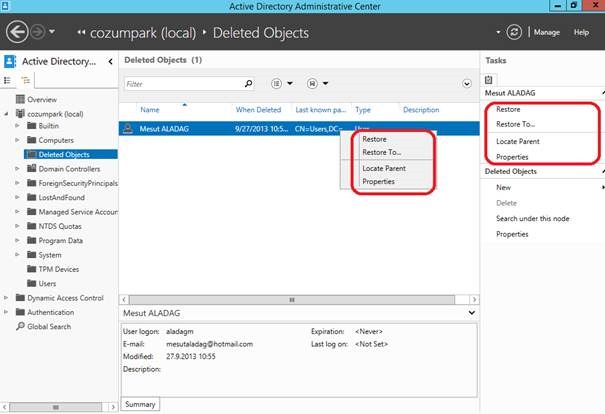The width and height of the screenshot is (605, 414).
Task: Sort by Last known parent column
Action: tap(321, 110)
